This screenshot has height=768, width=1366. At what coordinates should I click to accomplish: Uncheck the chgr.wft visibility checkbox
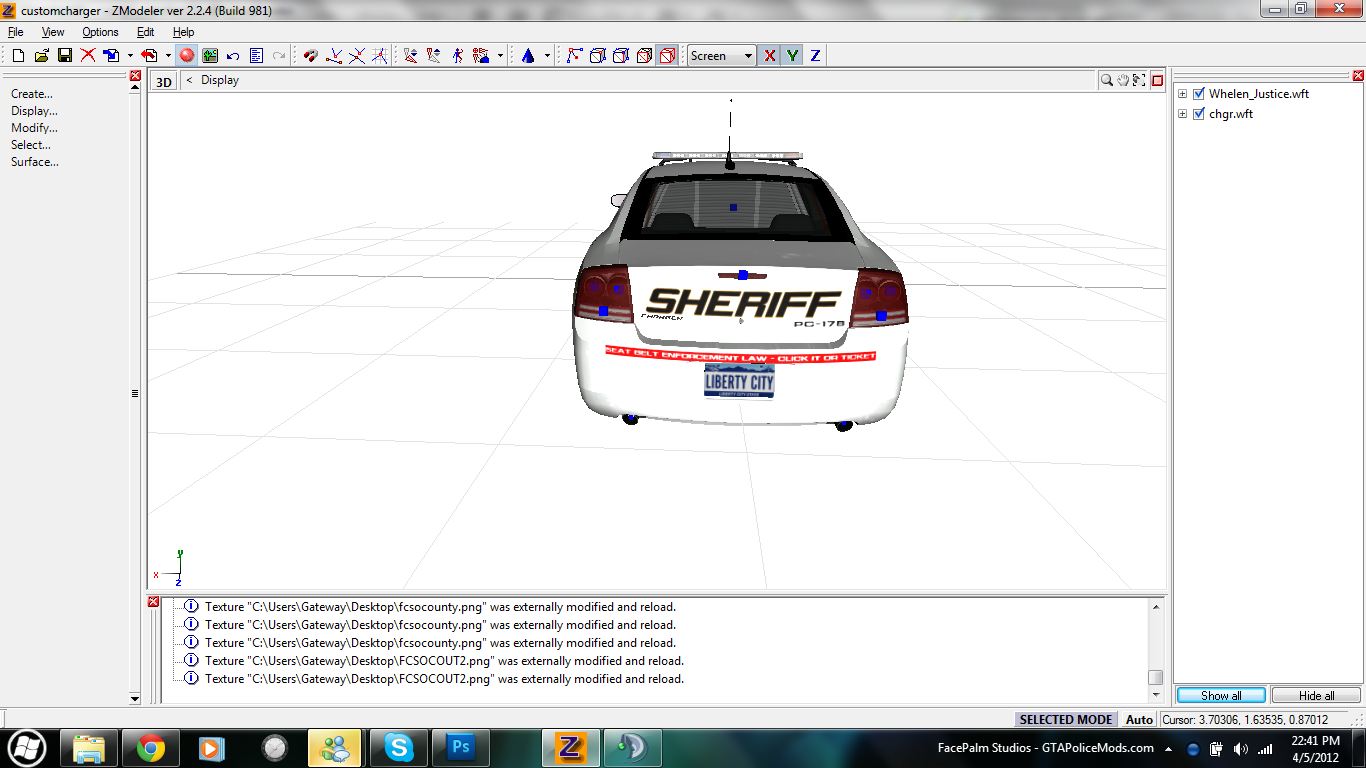coord(1199,114)
